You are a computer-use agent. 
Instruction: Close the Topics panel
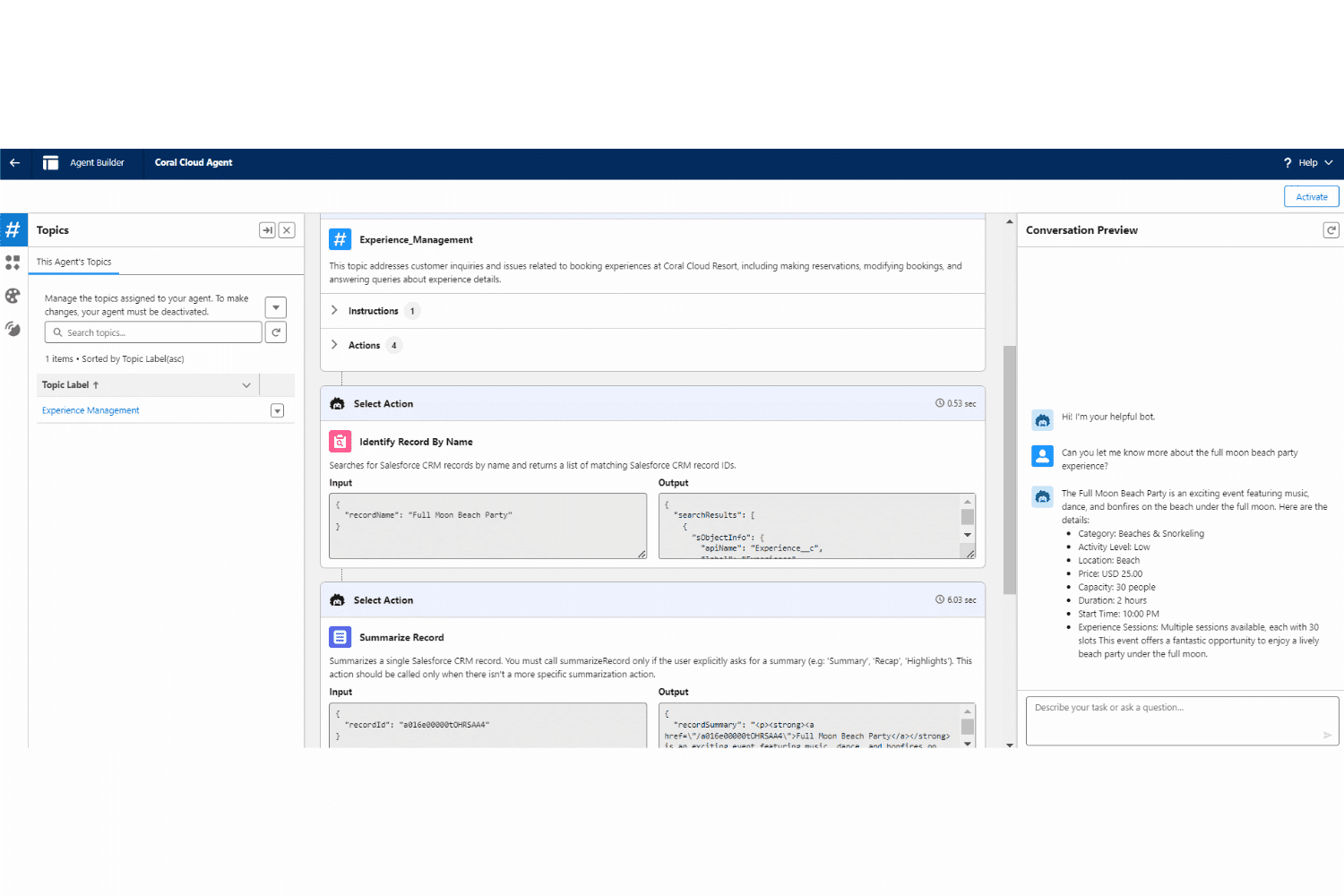point(287,230)
